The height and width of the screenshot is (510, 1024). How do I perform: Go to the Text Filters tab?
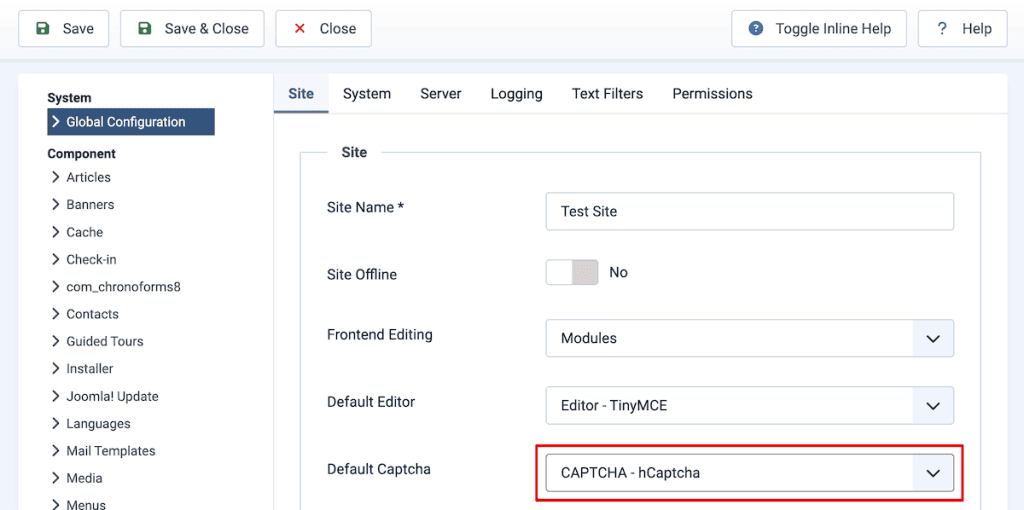pos(607,93)
